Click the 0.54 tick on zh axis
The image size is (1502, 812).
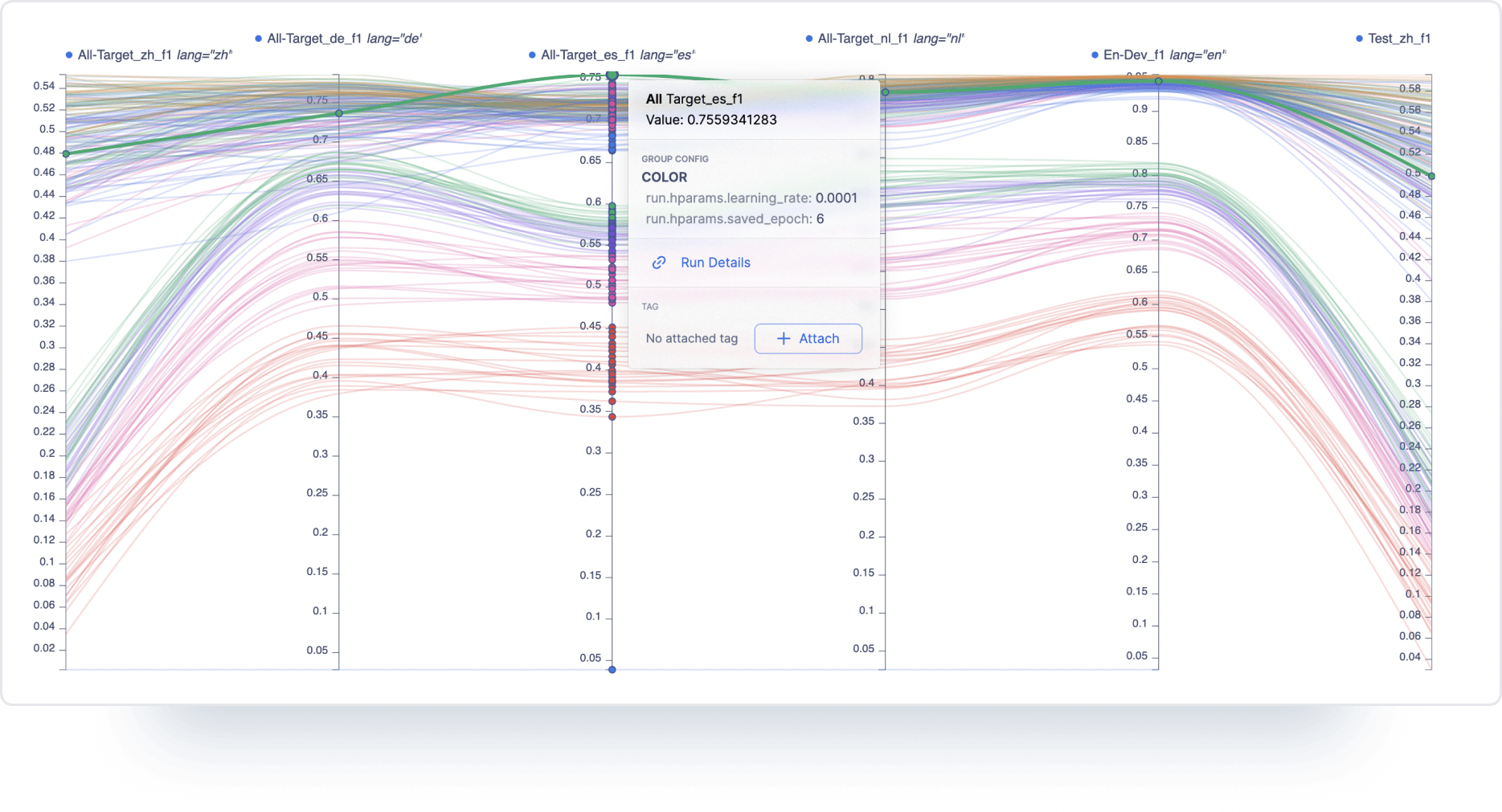tap(44, 86)
